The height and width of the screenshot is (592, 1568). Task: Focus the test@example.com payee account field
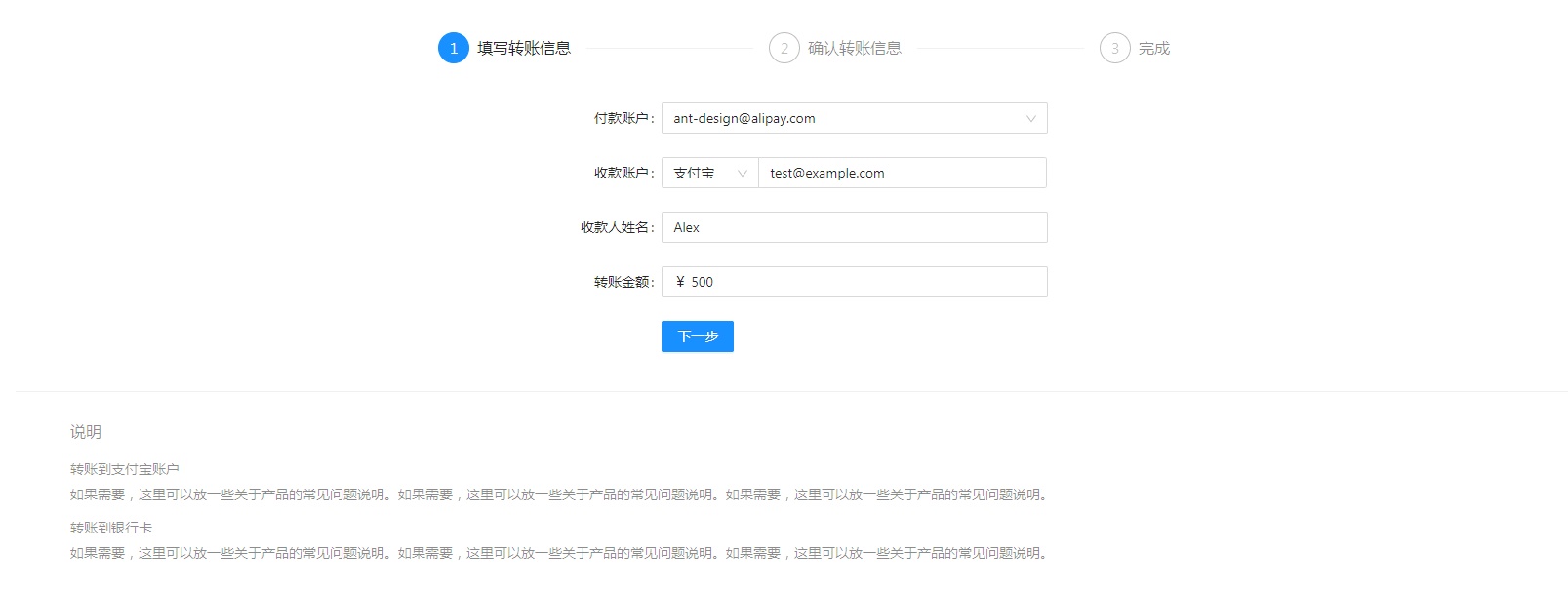(902, 174)
